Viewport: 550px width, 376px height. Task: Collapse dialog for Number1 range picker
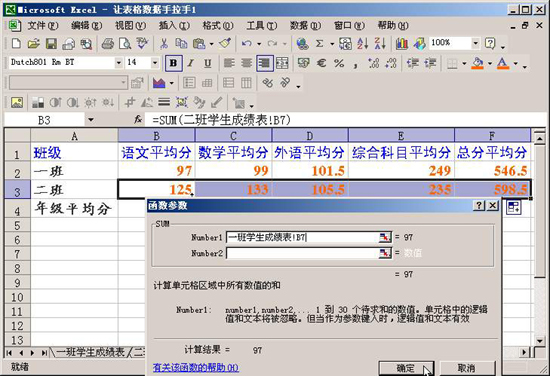385,237
